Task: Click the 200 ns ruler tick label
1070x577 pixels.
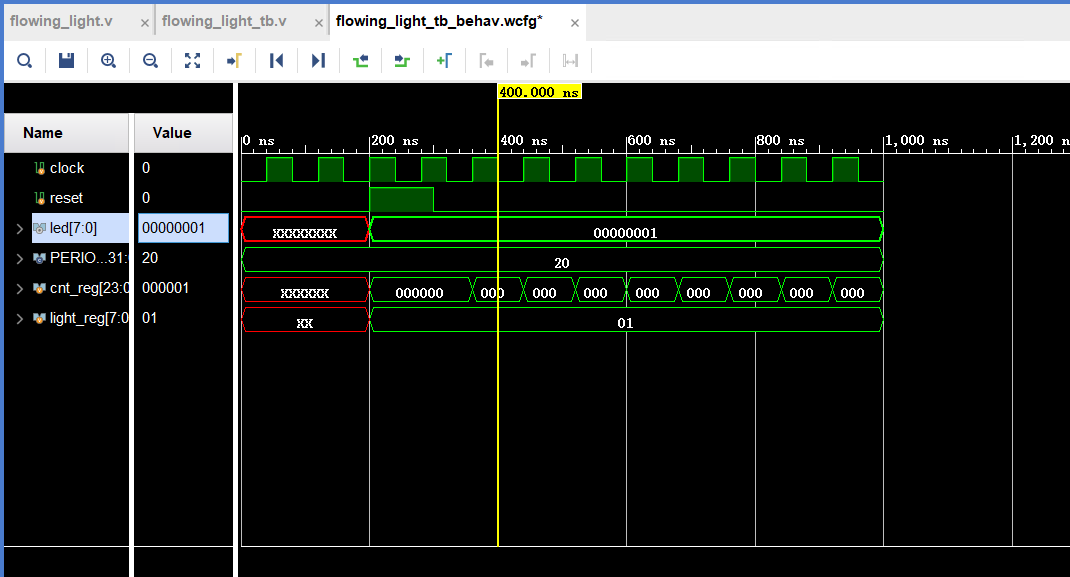Action: click(x=394, y=140)
